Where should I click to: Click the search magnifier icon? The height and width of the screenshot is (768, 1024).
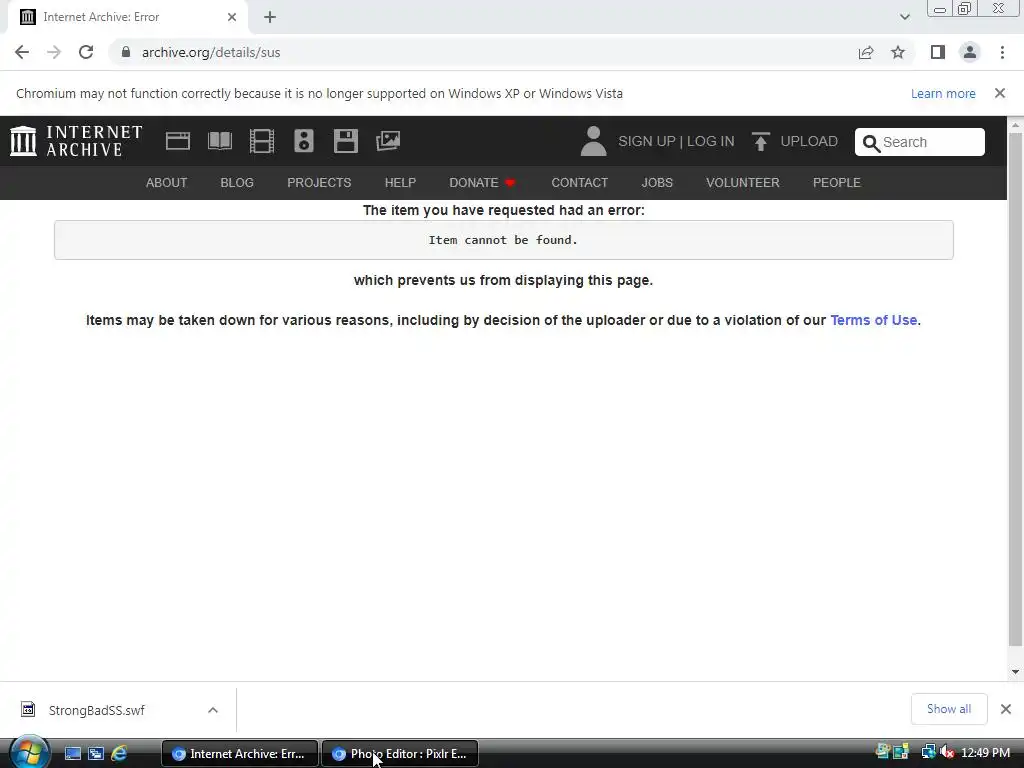pos(871,143)
